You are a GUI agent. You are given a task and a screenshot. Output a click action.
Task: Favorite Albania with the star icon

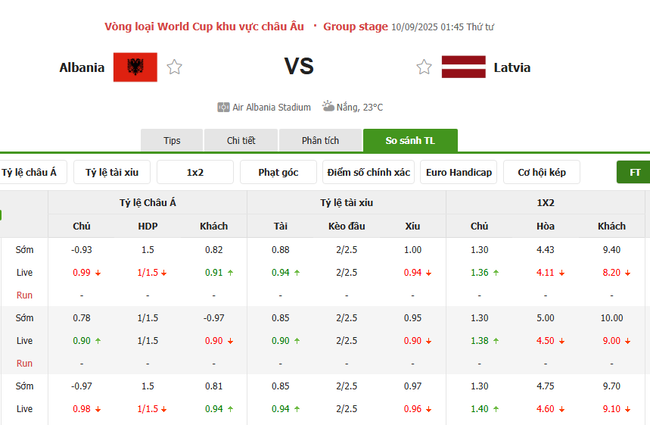(x=175, y=68)
